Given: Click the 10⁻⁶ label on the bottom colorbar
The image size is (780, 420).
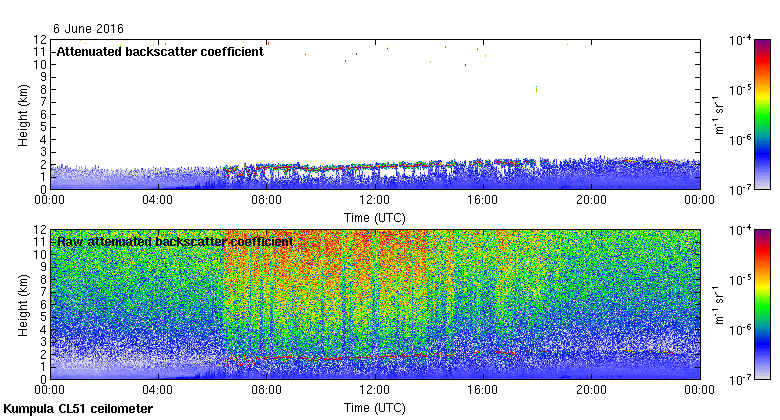Looking at the screenshot, I should tap(740, 330).
